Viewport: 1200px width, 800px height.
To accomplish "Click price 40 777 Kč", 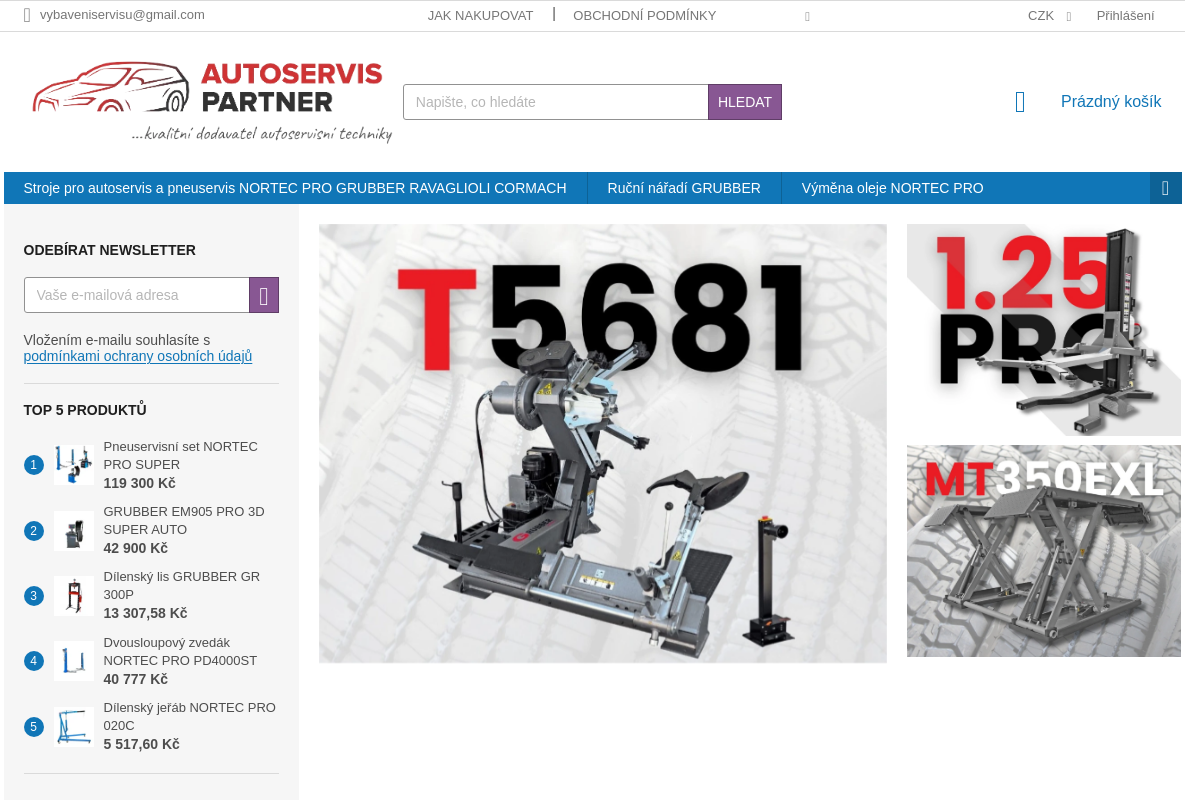I will tap(136, 680).
